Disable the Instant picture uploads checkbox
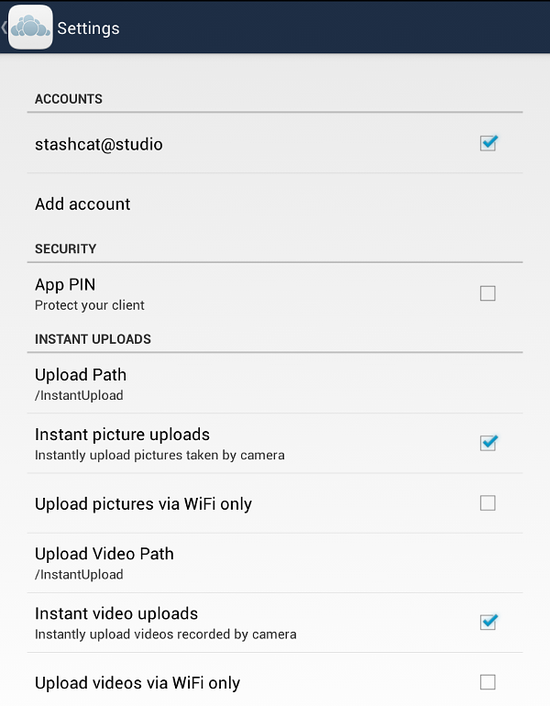550x706 pixels. click(488, 443)
